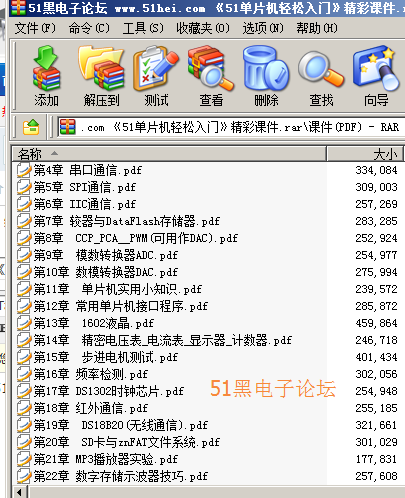Click the Add (添加) toolbar icon
Image resolution: width=405 pixels, height=498 pixels.
pos(46,68)
